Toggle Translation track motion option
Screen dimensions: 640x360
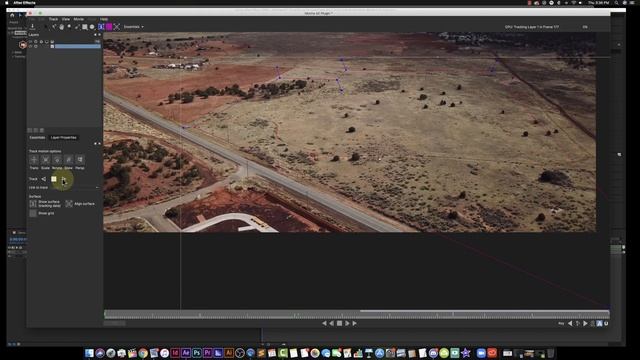point(34,160)
